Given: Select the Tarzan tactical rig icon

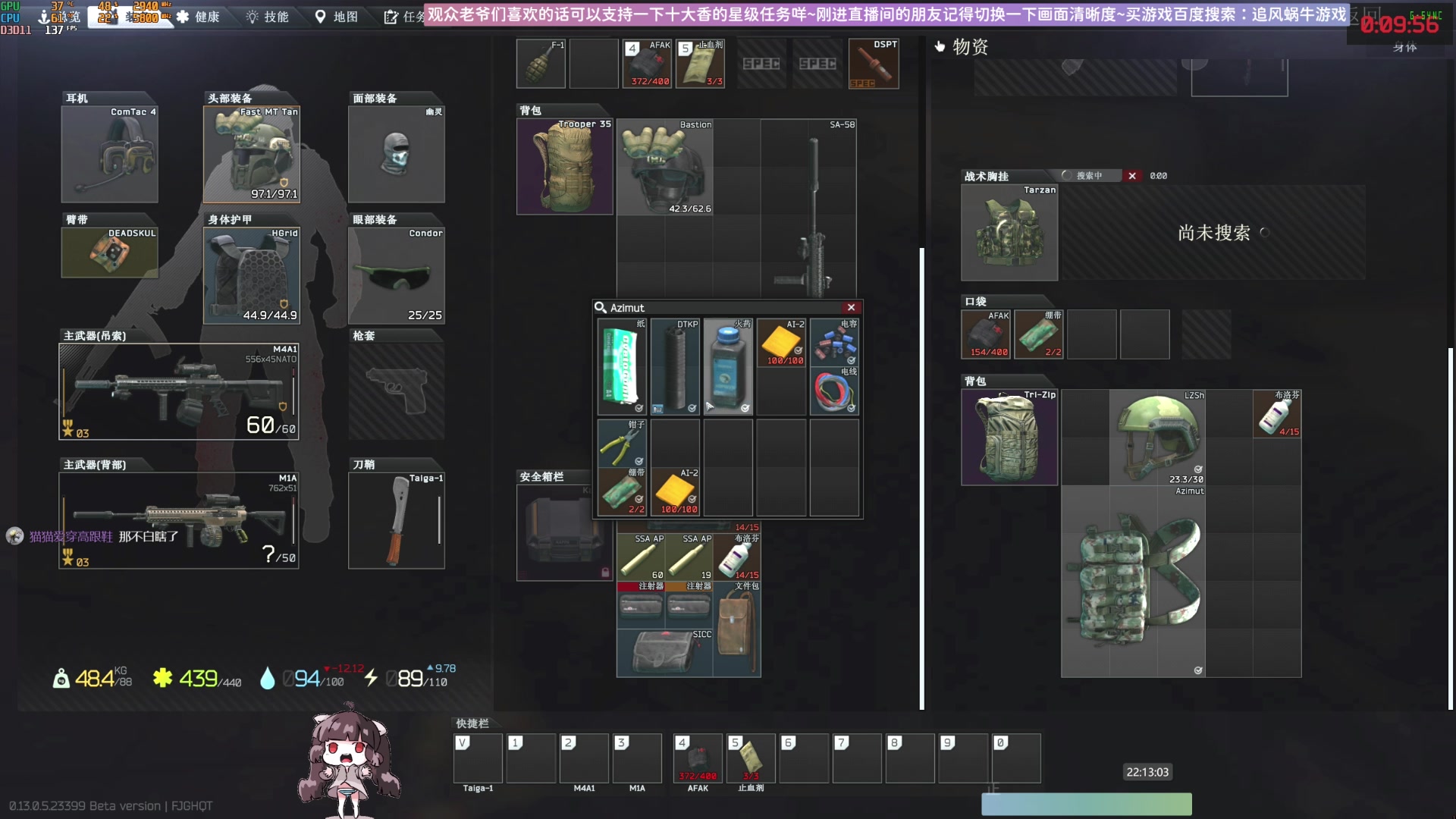Looking at the screenshot, I should point(1009,233).
